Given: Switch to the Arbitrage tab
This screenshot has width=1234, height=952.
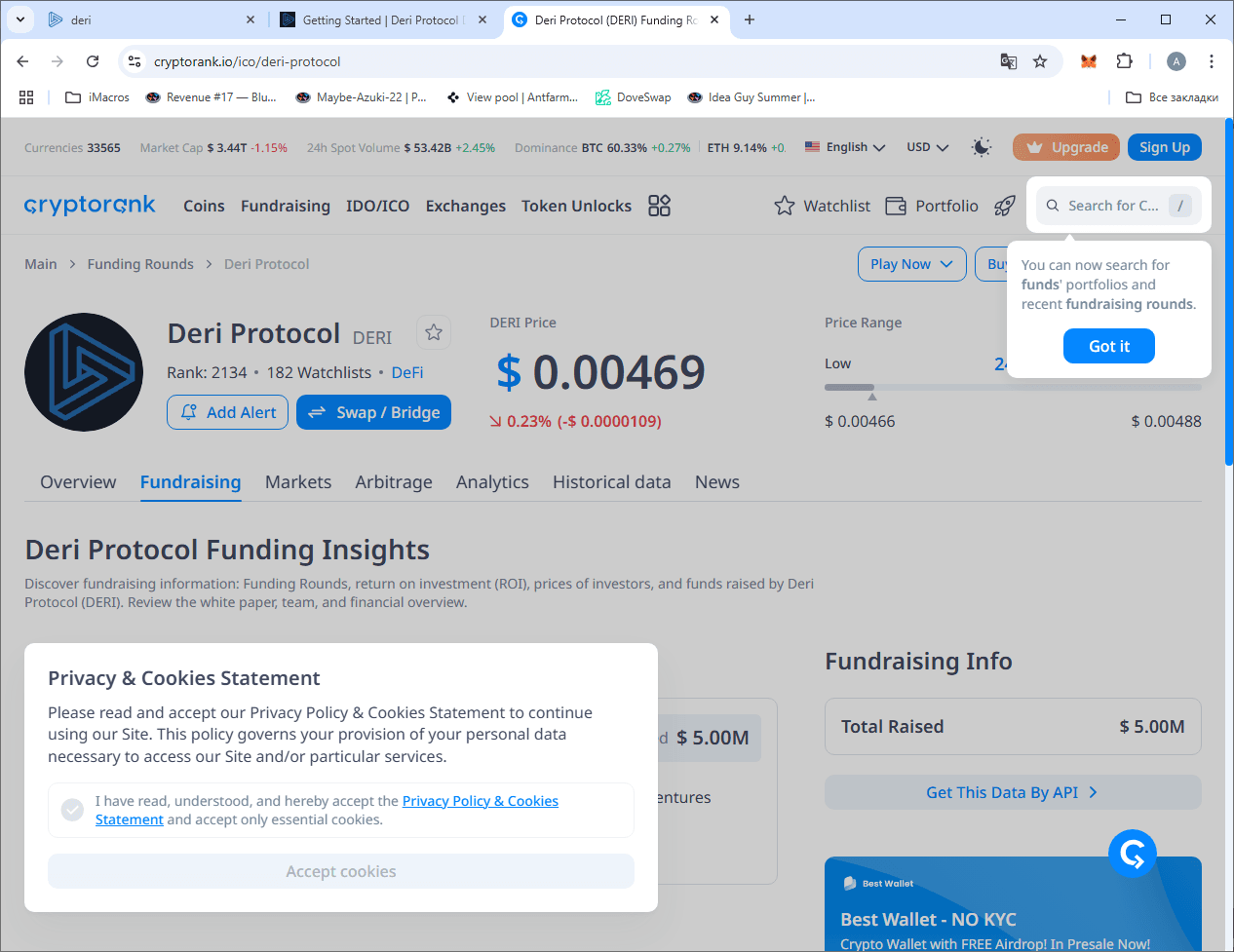Looking at the screenshot, I should pyautogui.click(x=394, y=482).
